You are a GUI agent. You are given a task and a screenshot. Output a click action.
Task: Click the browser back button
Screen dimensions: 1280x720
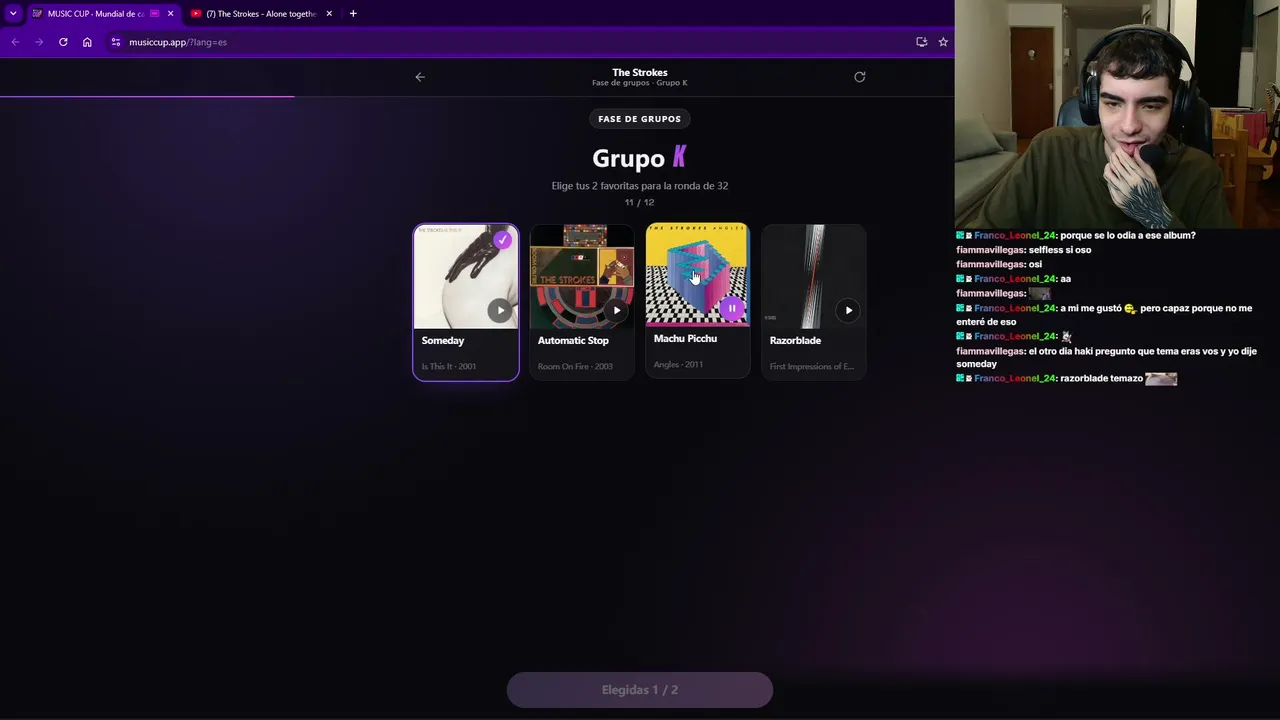(x=15, y=42)
